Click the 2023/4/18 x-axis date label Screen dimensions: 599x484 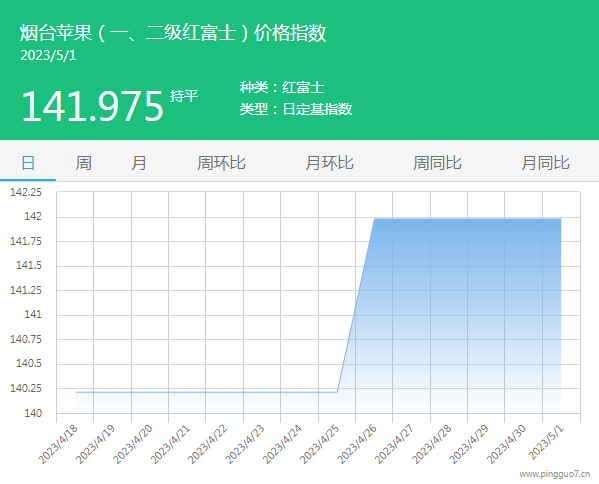[58, 444]
